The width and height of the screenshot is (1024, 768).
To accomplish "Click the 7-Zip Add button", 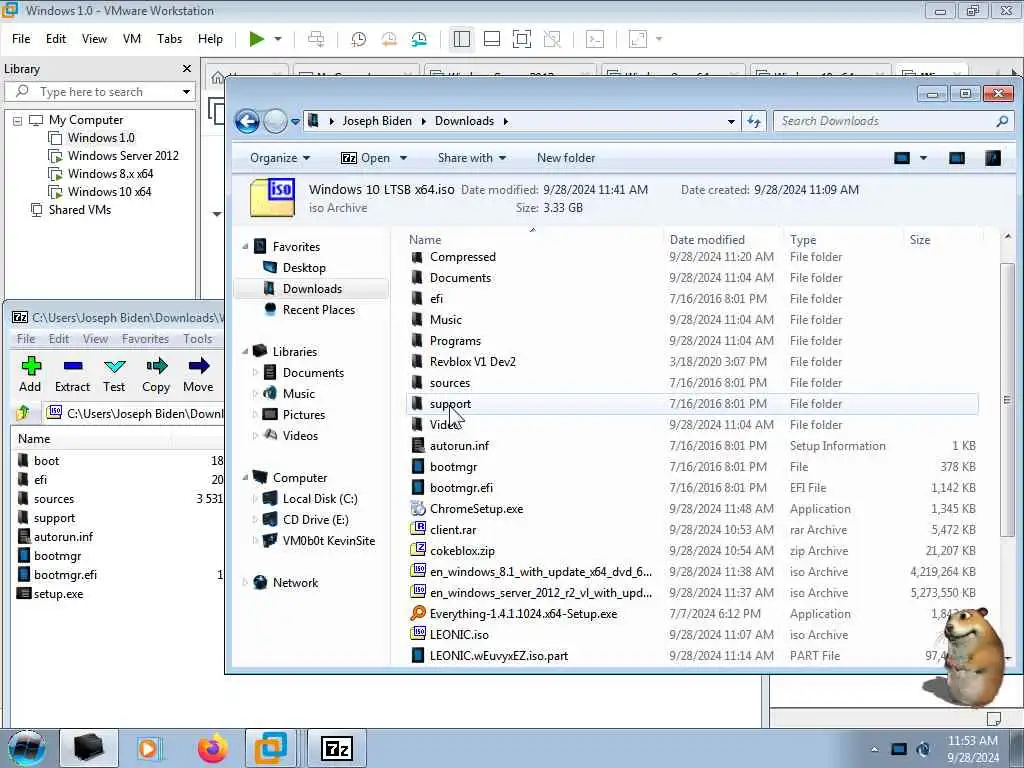I will (30, 376).
